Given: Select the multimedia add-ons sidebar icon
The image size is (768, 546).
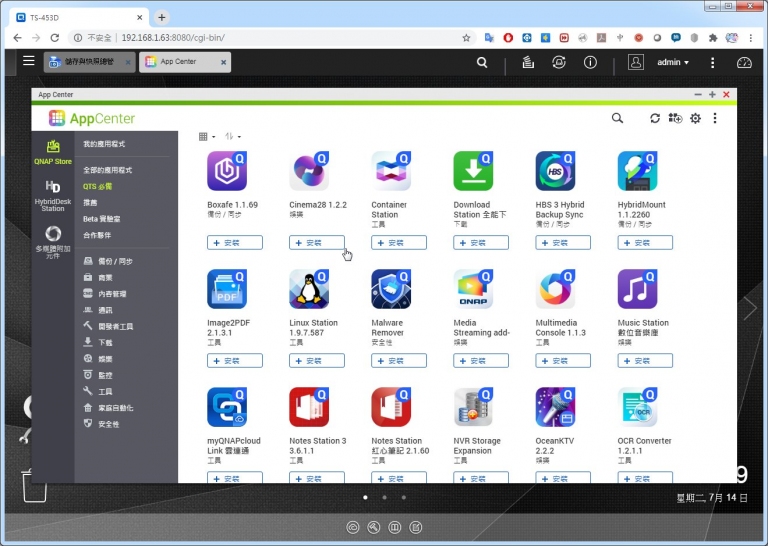Looking at the screenshot, I should 53,242.
